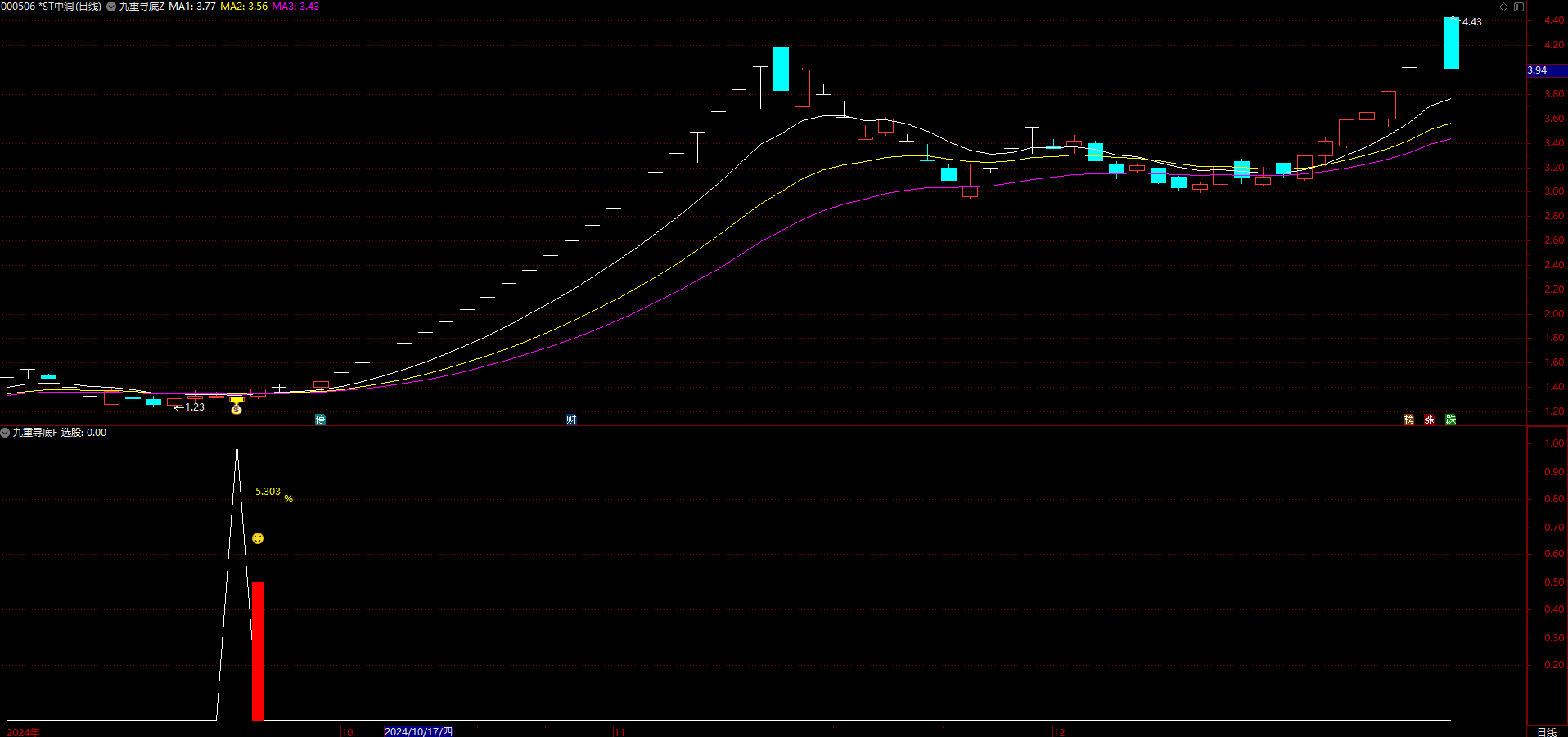Screen dimensions: 1568x737
Task: Click month 12 marker on the time axis
Action: [1059, 732]
